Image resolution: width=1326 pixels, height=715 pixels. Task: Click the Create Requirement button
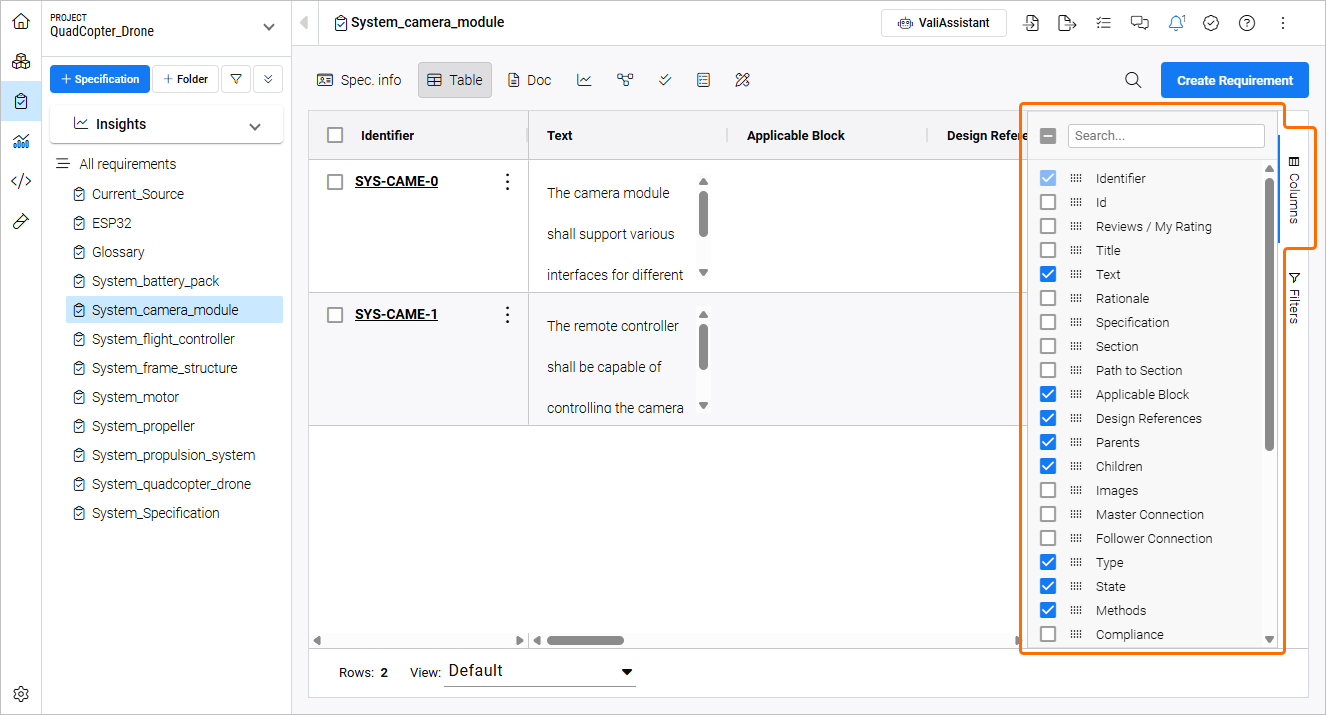tap(1234, 80)
